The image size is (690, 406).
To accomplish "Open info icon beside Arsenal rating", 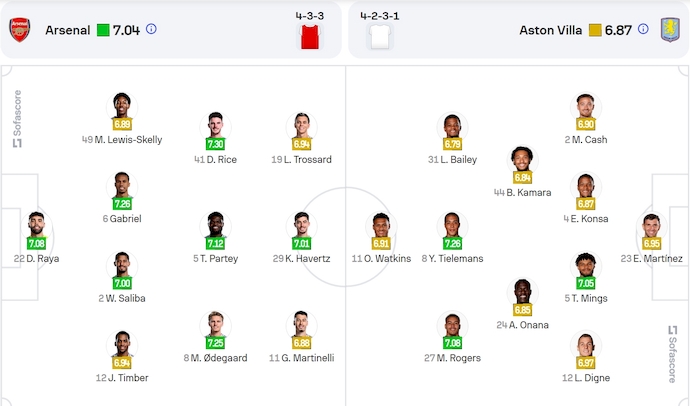I will point(151,29).
